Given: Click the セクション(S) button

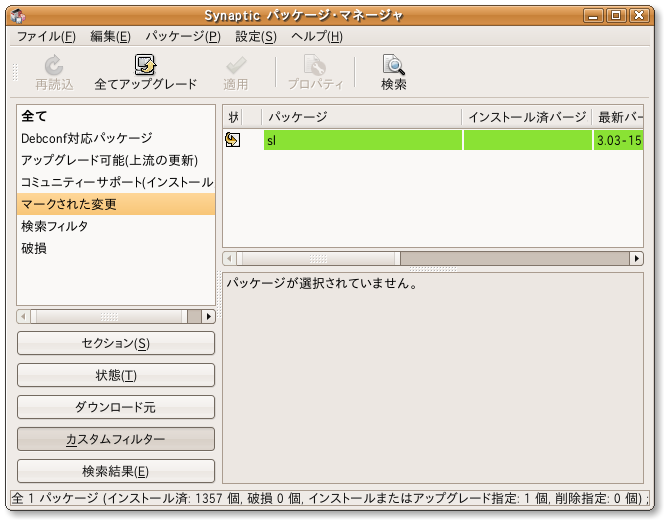Looking at the screenshot, I should [x=116, y=343].
